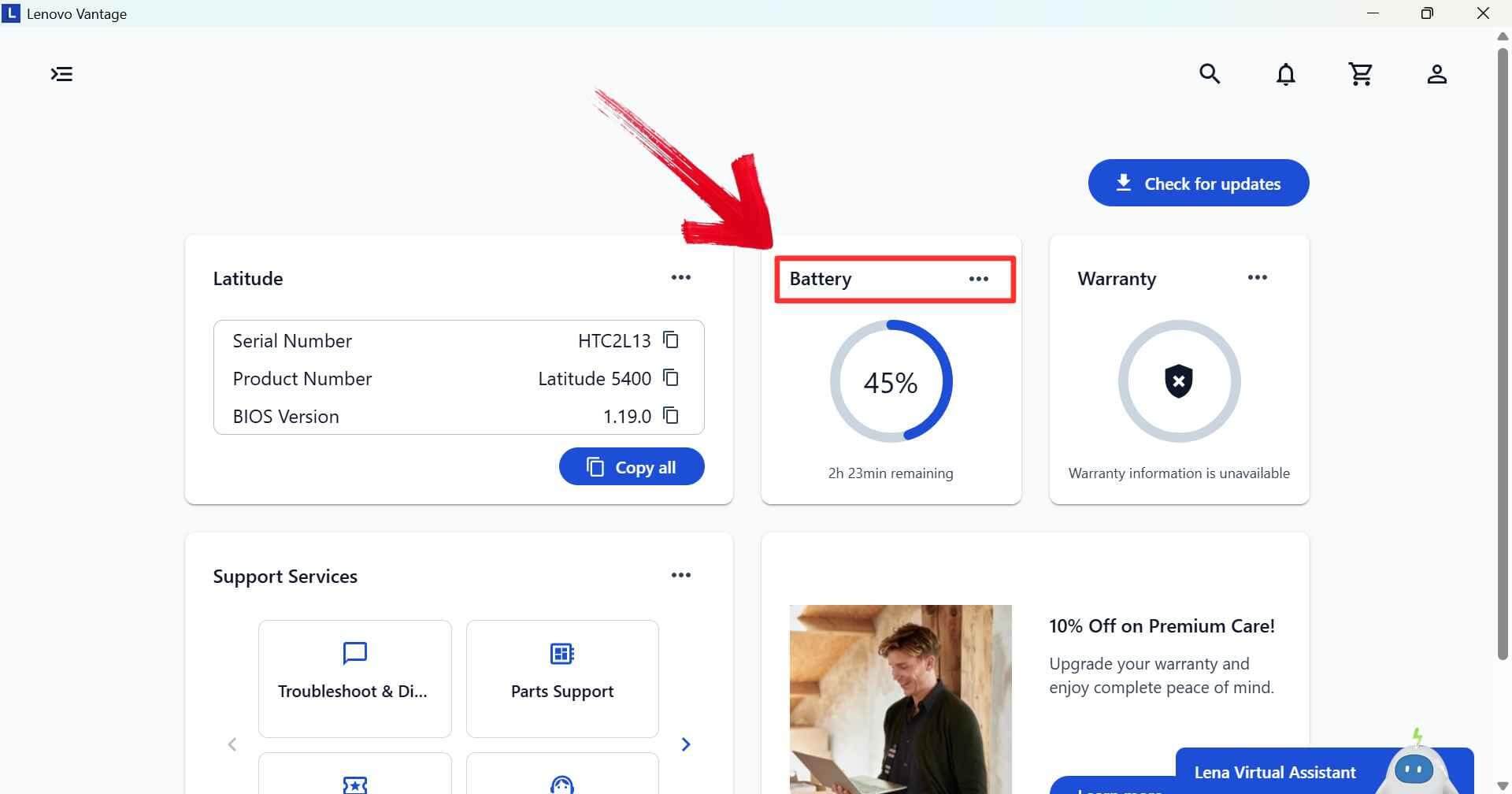Click the Parts Support chip icon

(x=562, y=654)
